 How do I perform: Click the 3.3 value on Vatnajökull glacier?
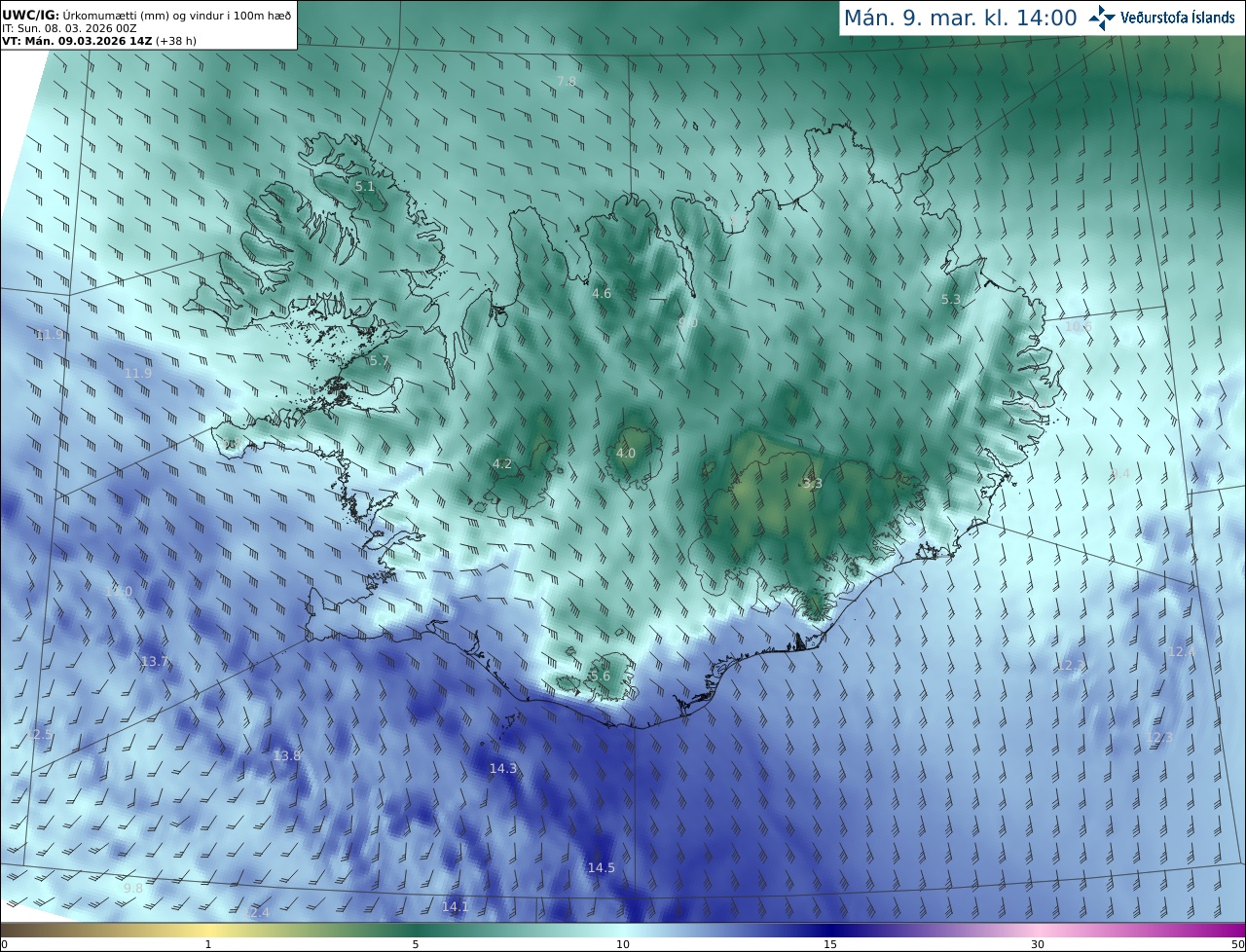pos(813,483)
